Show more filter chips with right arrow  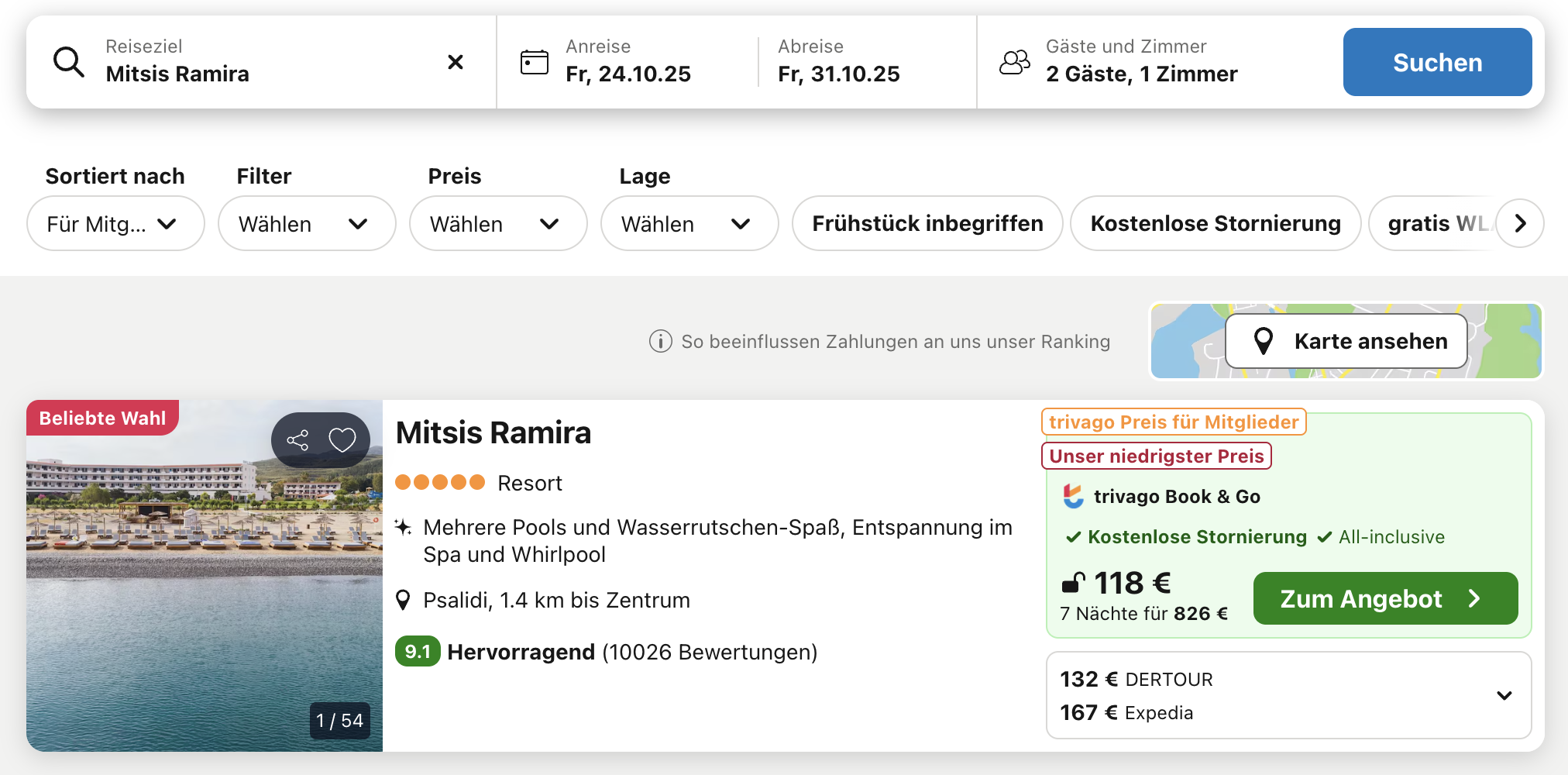(x=1520, y=223)
